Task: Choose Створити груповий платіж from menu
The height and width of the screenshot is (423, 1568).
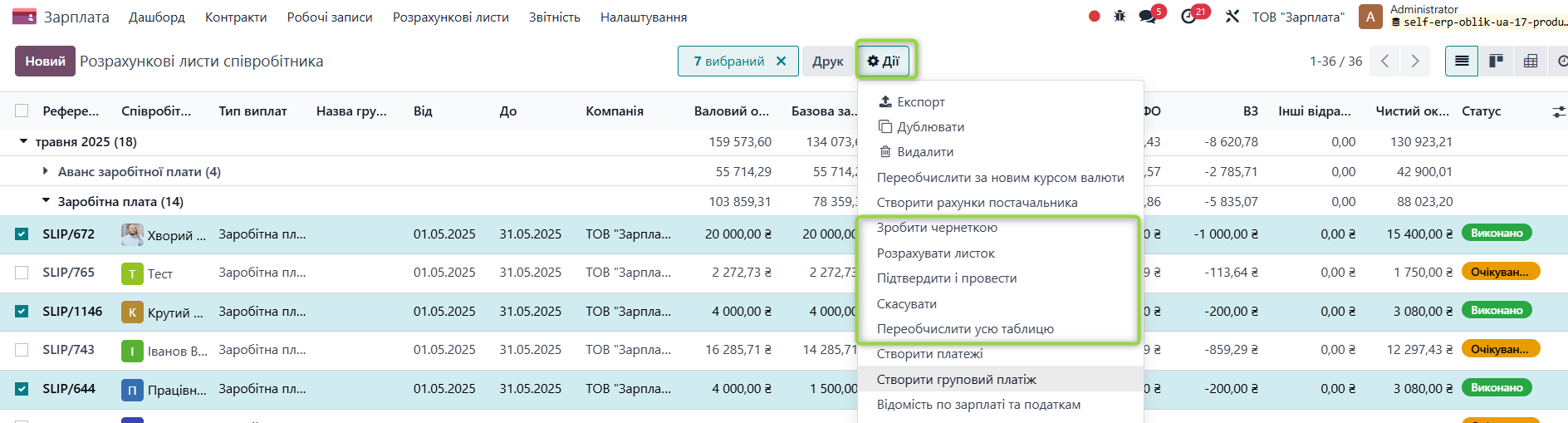Action: tap(956, 379)
